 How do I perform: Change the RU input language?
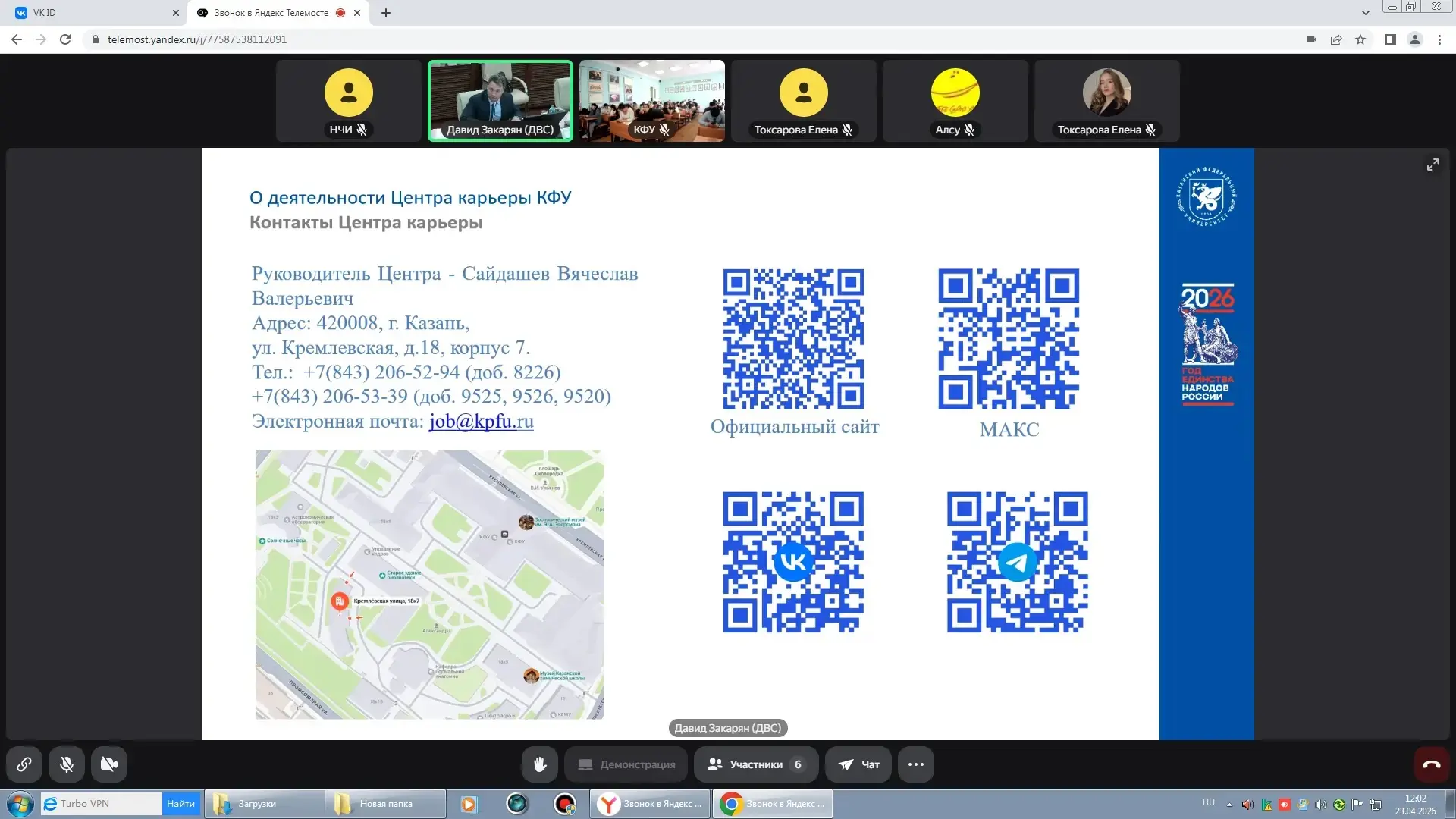click(1209, 802)
